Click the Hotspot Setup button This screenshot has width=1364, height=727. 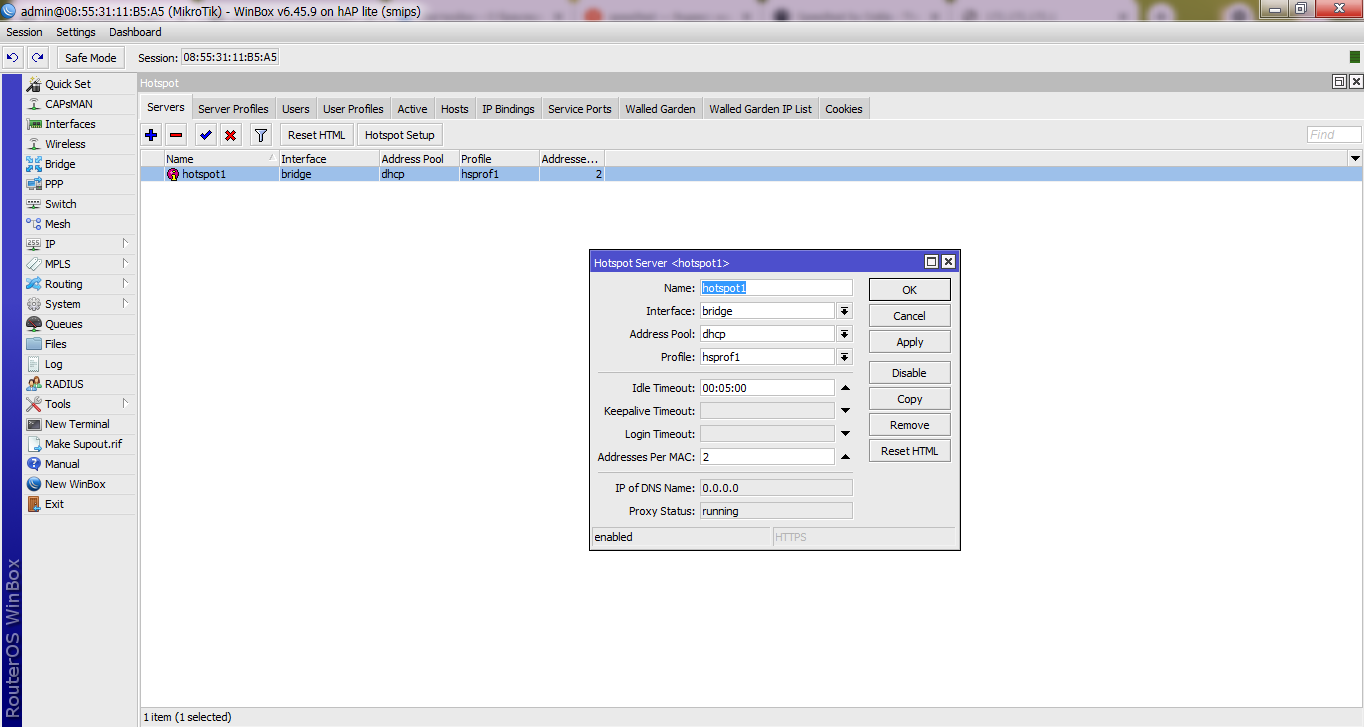click(x=399, y=135)
